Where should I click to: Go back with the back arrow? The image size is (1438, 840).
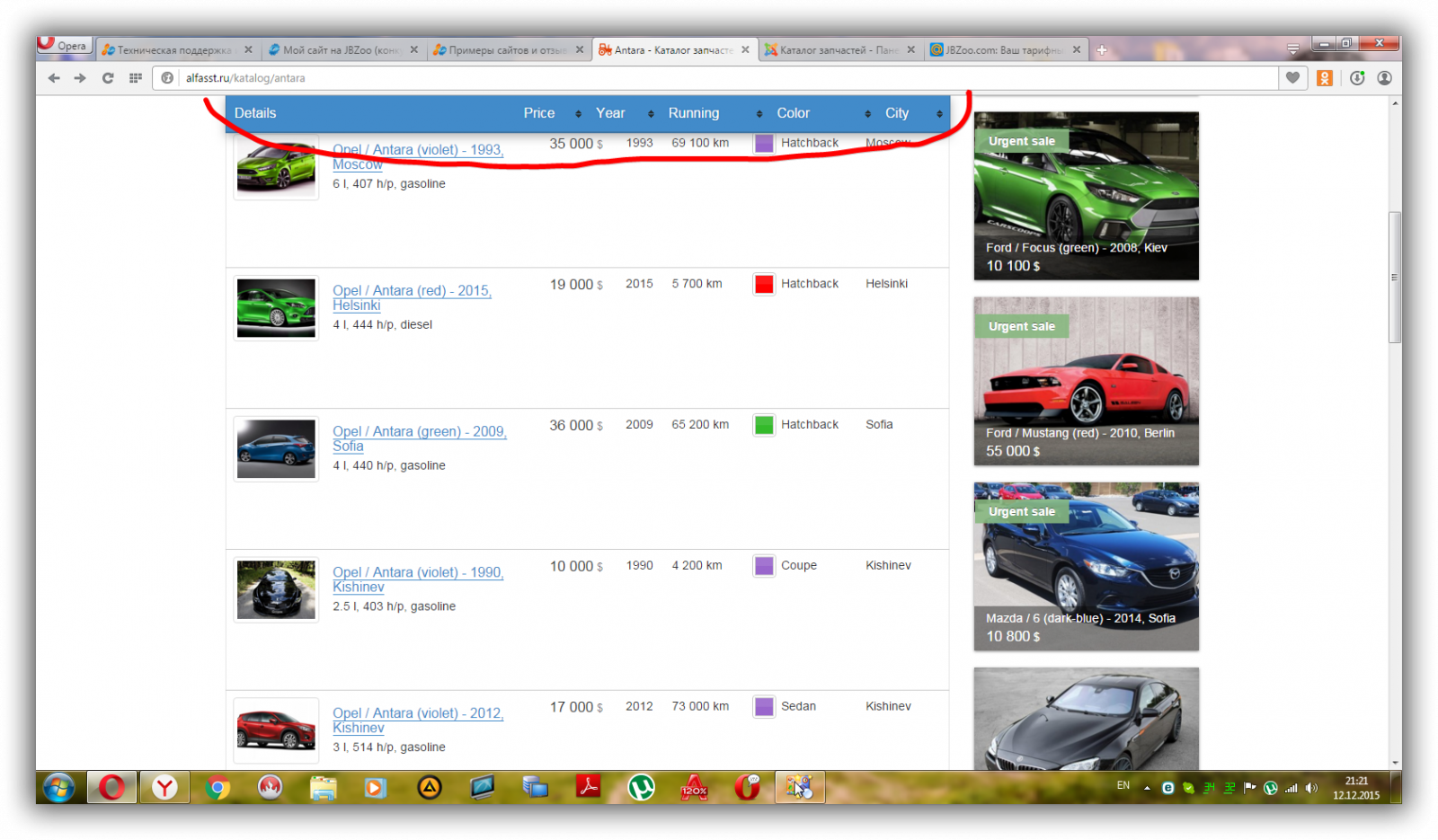pyautogui.click(x=54, y=78)
